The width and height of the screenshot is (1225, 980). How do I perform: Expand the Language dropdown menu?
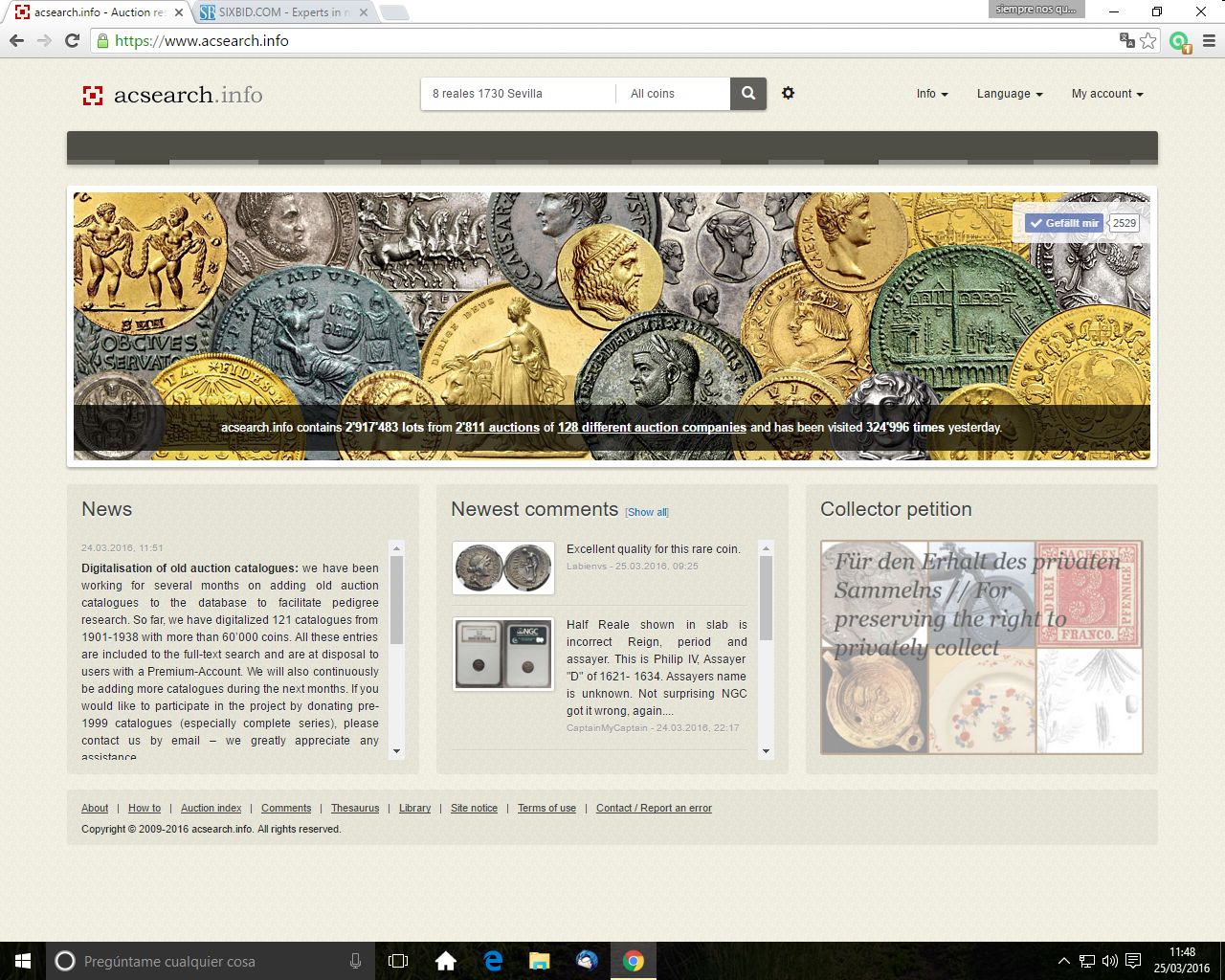pos(1010,94)
